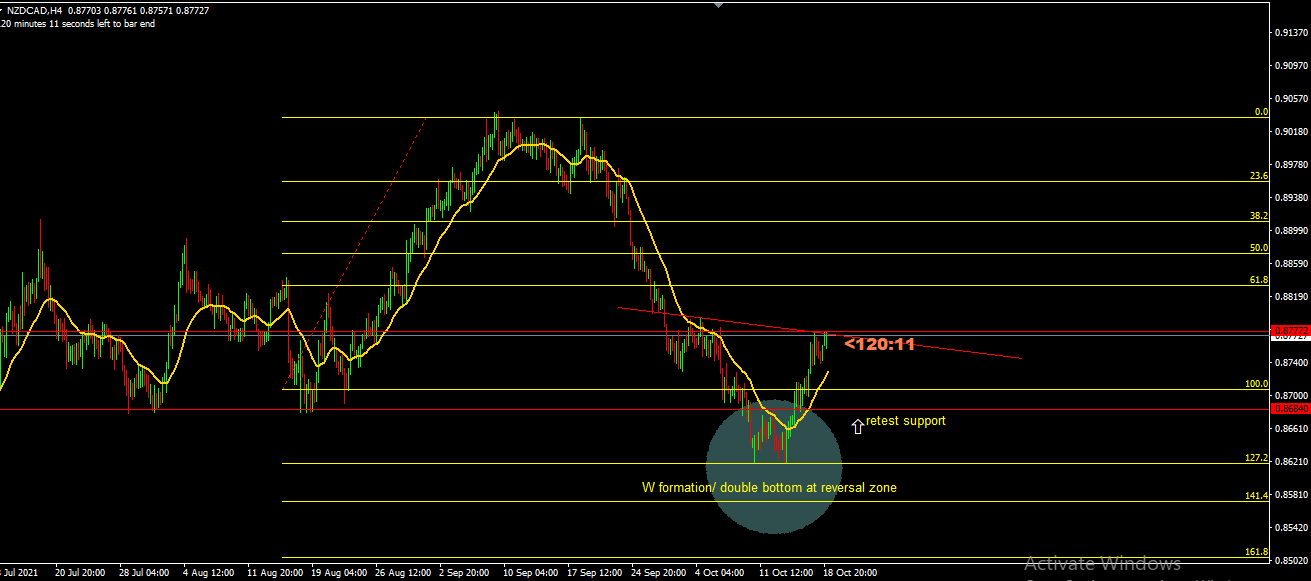The image size is (1311, 581).
Task: Select the Fibonacci 0.0 level label
Action: tap(1261, 112)
